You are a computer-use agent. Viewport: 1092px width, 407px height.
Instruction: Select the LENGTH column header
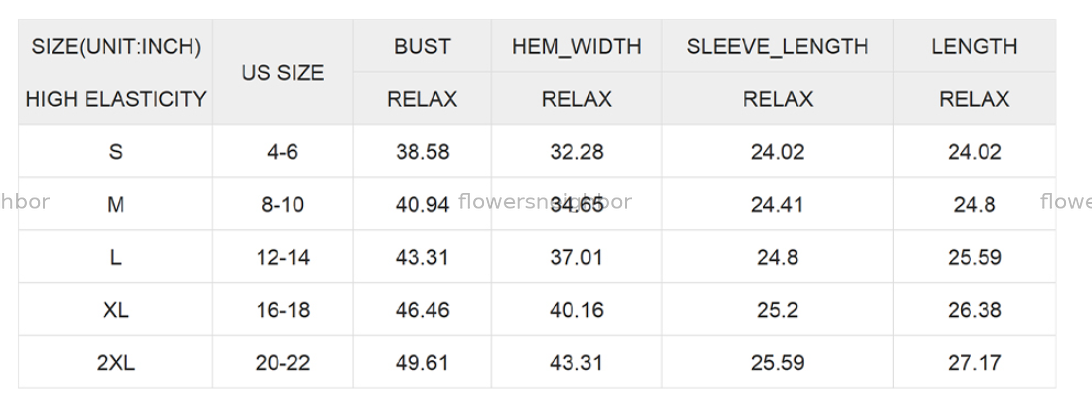(974, 46)
